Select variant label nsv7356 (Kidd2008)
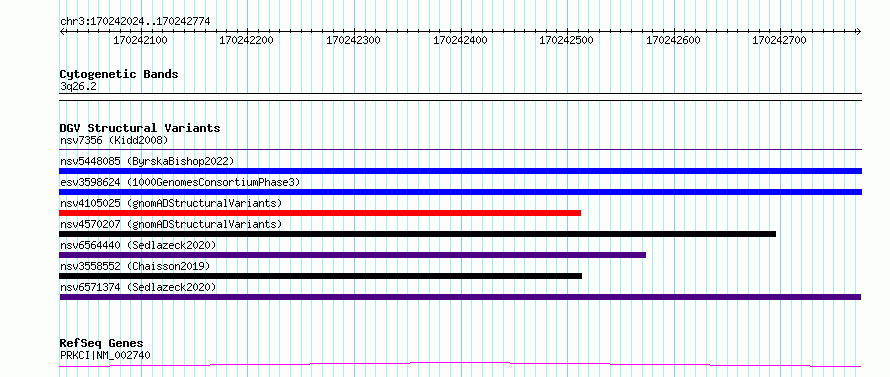This screenshot has height=377, width=890. 114,140
